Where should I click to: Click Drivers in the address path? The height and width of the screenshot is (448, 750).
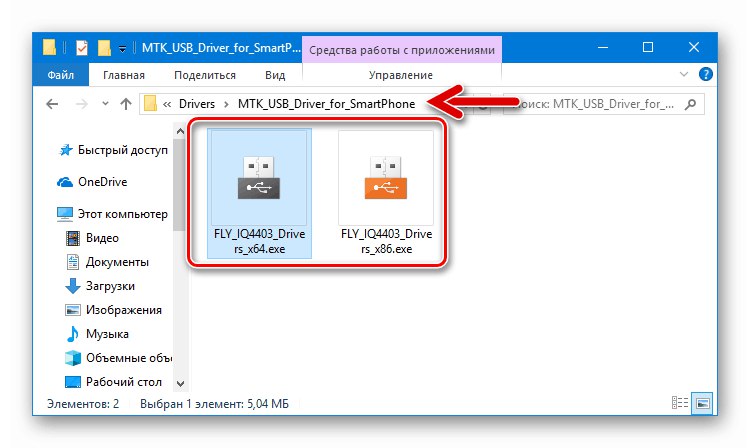point(197,104)
